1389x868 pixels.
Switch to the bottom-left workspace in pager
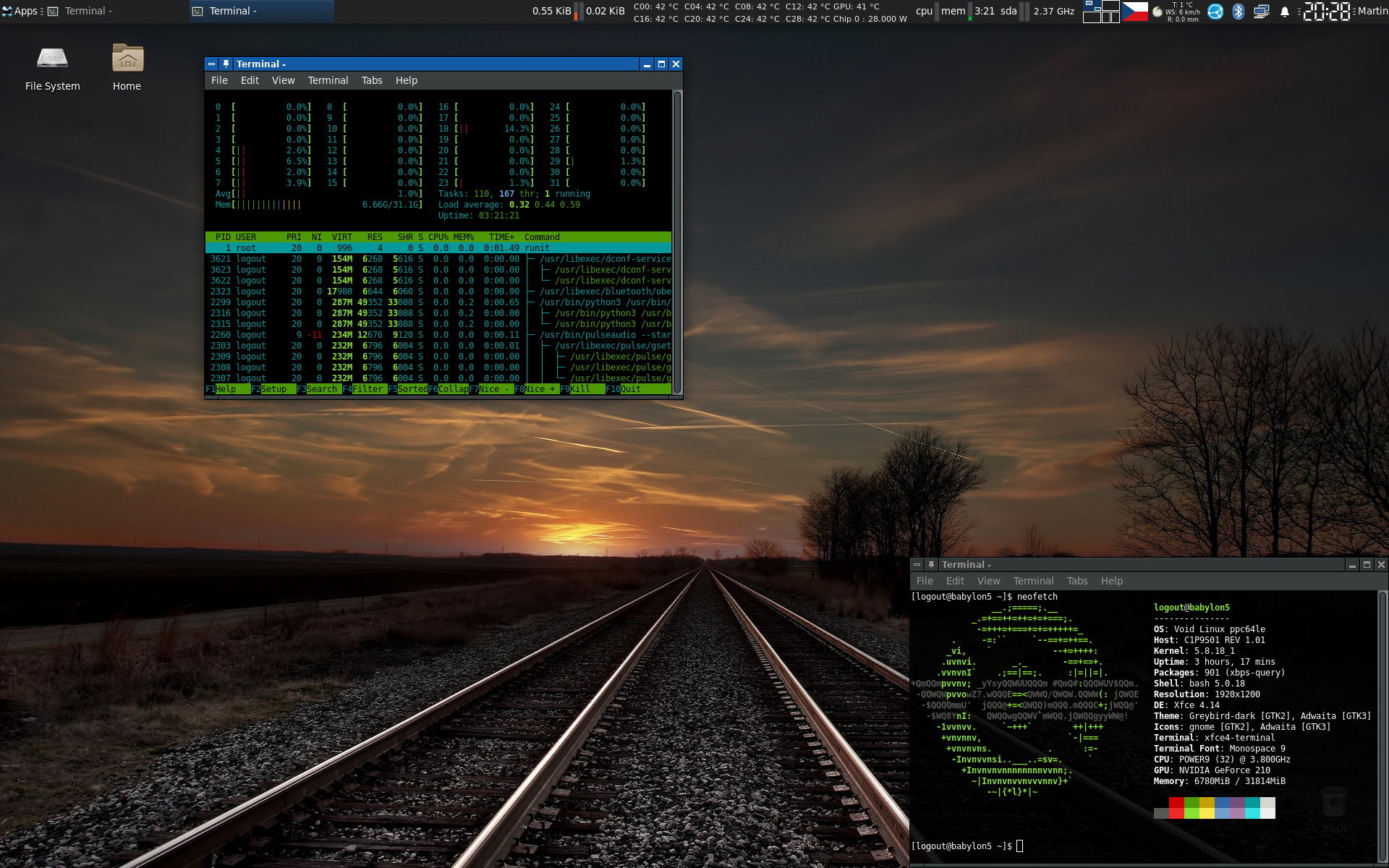click(x=1092, y=17)
